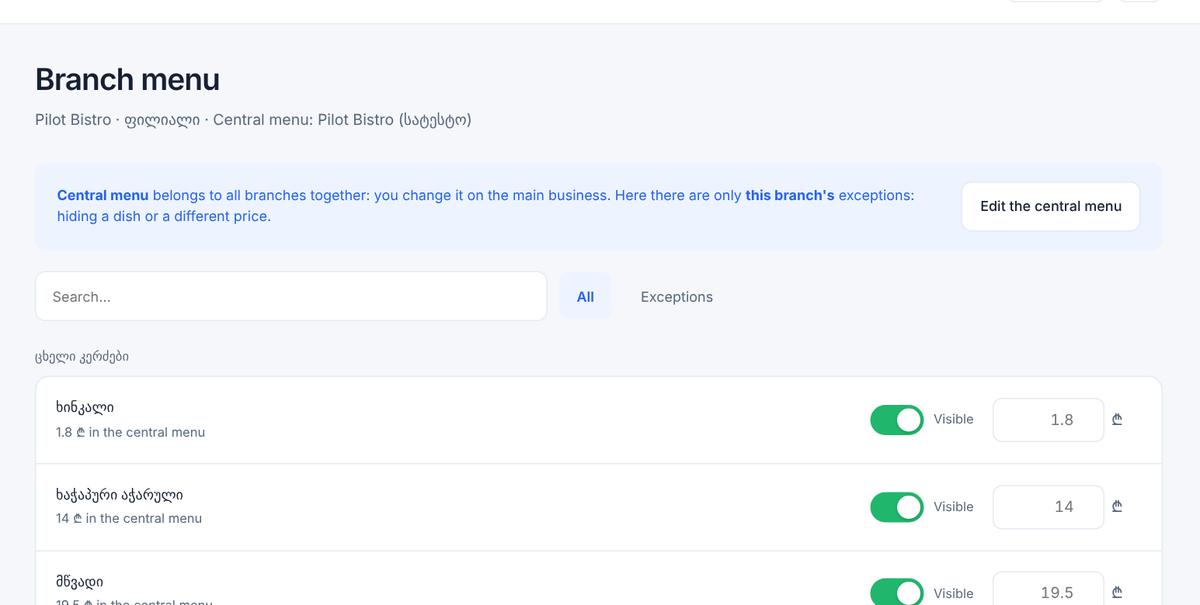Toggle visibility switch for ხაჭაპური აჭარული
This screenshot has width=1200, height=605.
897,507
